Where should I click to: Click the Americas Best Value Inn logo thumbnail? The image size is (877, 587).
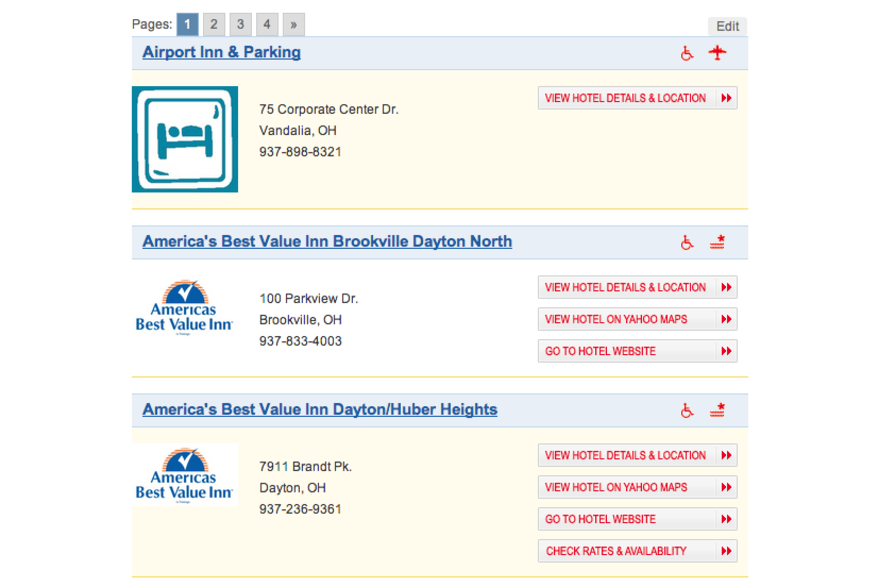tap(184, 306)
